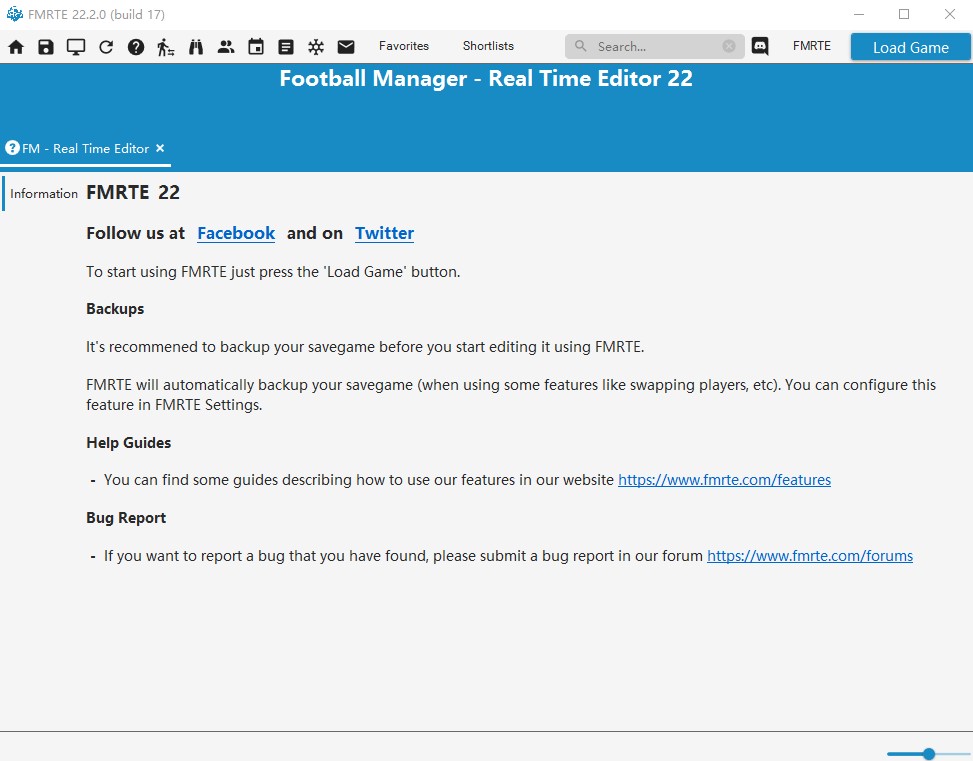The height and width of the screenshot is (761, 973).
Task: Maximize the FMRTE window
Action: click(904, 14)
